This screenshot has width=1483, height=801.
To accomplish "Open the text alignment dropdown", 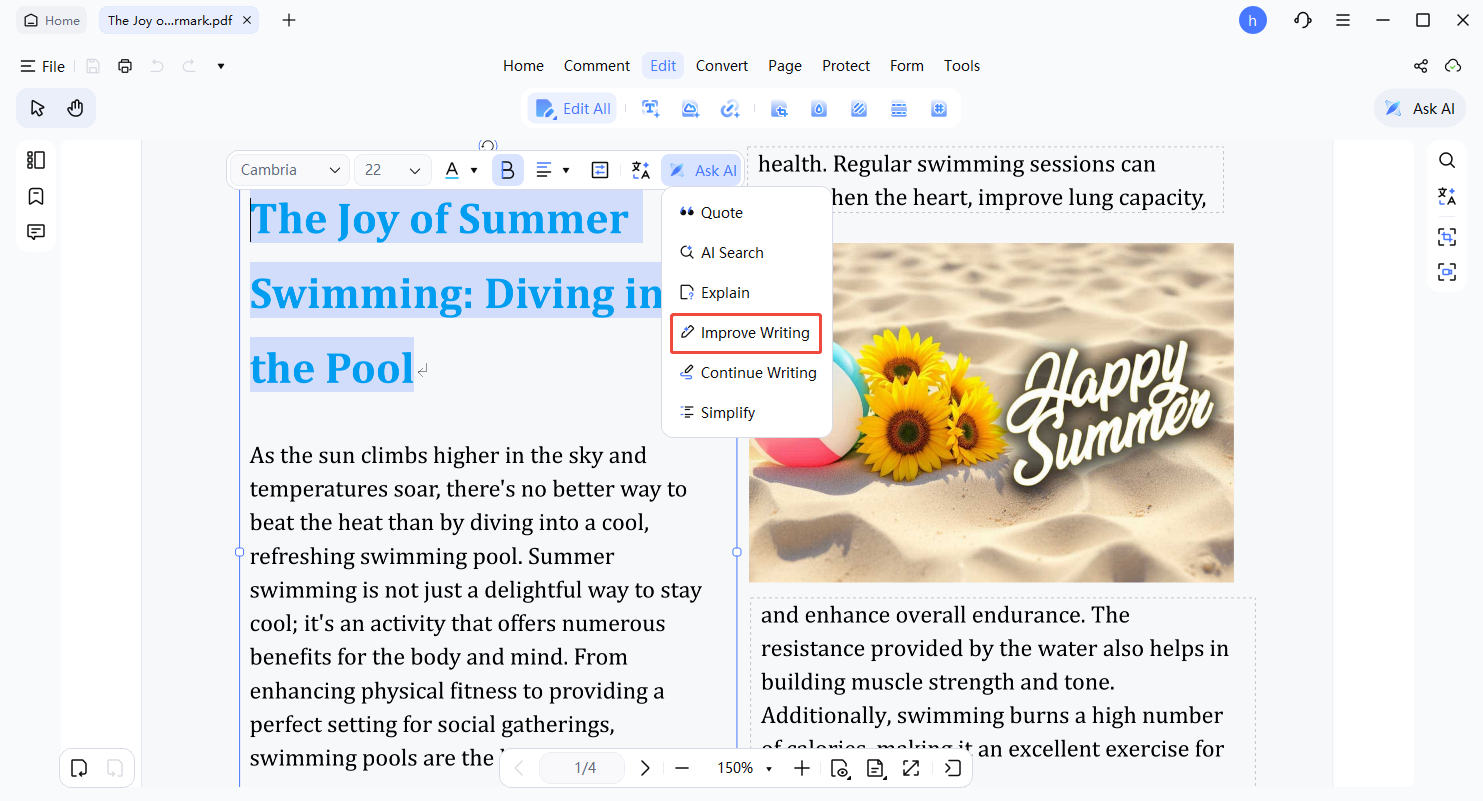I will point(553,169).
